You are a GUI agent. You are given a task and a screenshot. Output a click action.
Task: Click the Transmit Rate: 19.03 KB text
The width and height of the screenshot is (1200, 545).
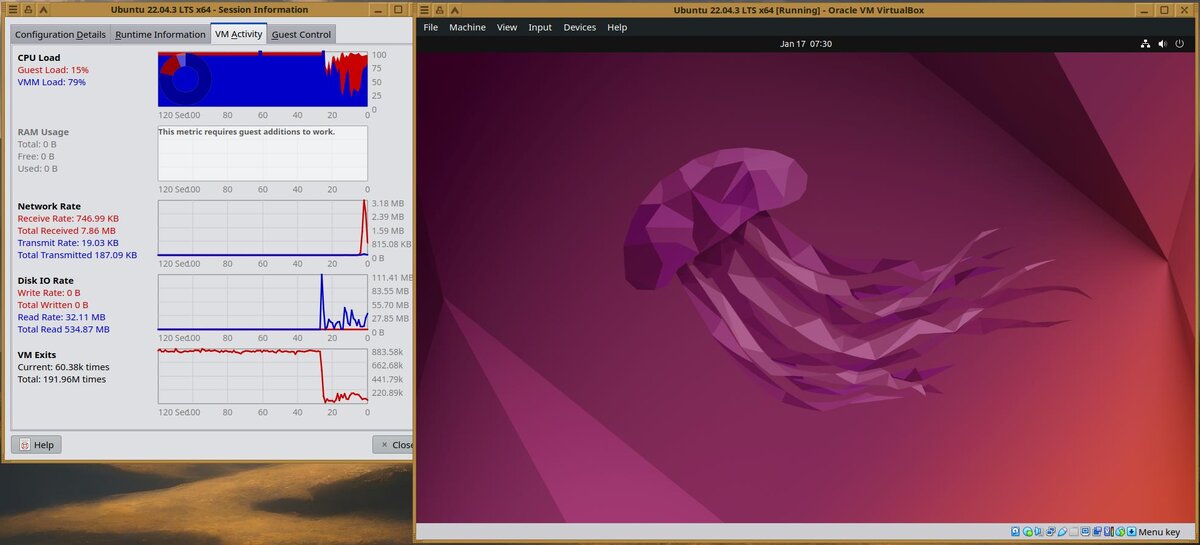pyautogui.click(x=68, y=242)
